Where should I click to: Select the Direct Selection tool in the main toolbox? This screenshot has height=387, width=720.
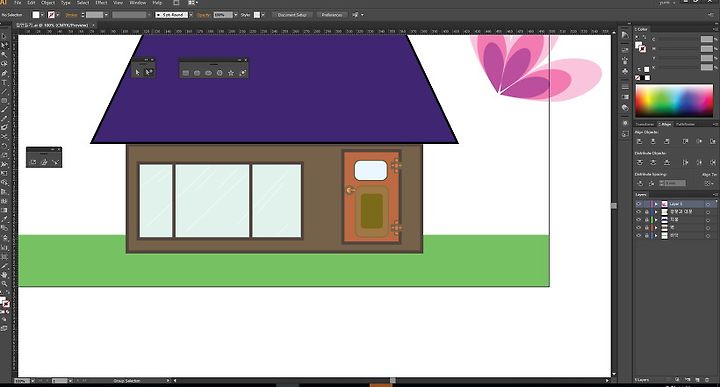(x=5, y=45)
